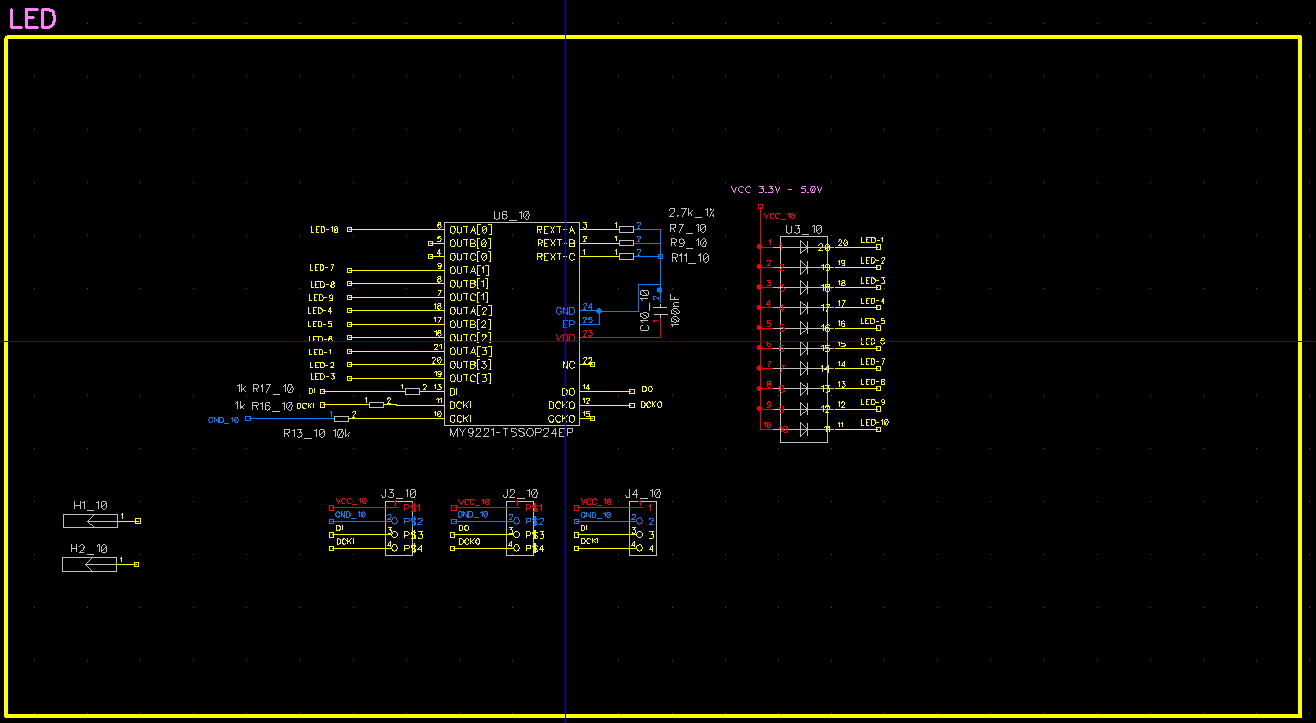Select the H1_10 mounting hole symbol
Screen dimensions: 1316x723
[91, 520]
